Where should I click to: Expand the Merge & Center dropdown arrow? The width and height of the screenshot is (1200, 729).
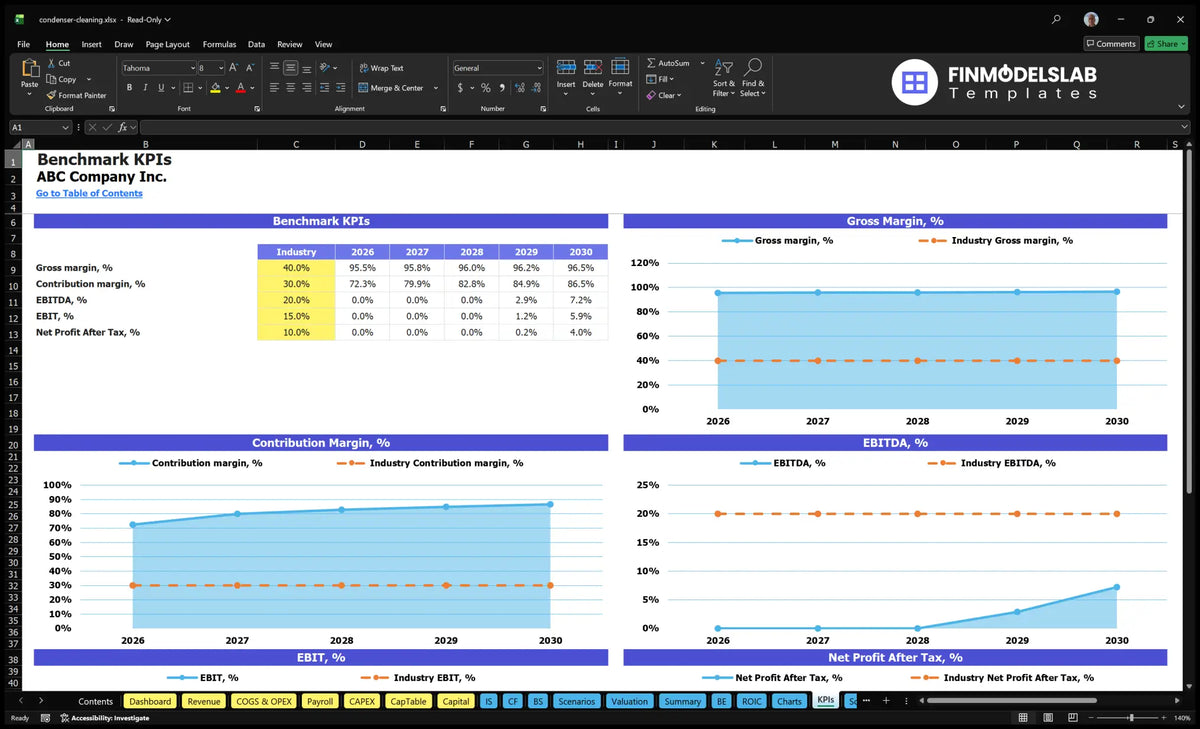436,88
